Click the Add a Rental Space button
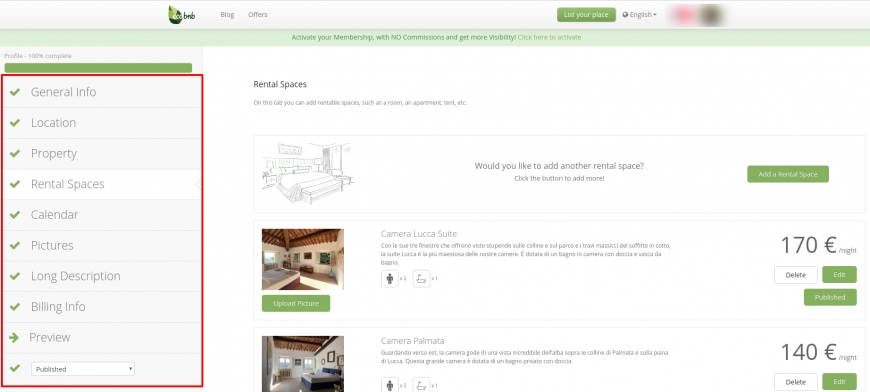The image size is (870, 392). (x=787, y=174)
